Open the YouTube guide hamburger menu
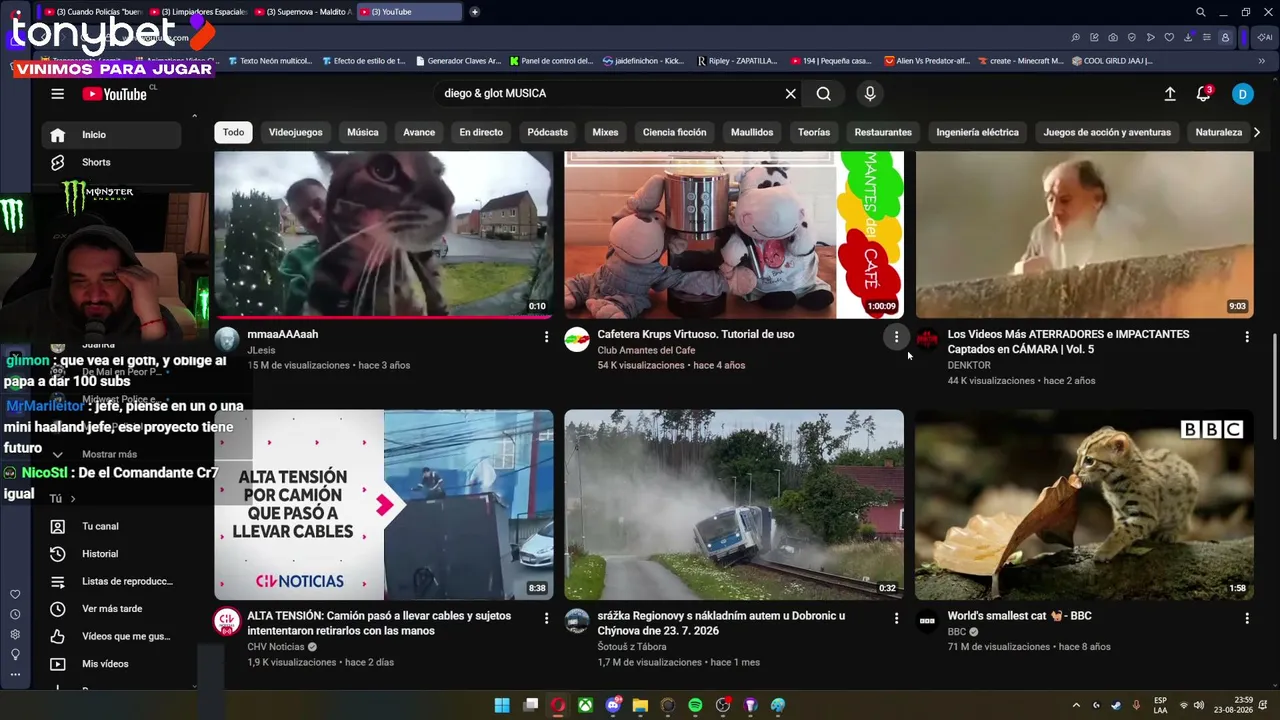The image size is (1280, 720). [x=57, y=94]
